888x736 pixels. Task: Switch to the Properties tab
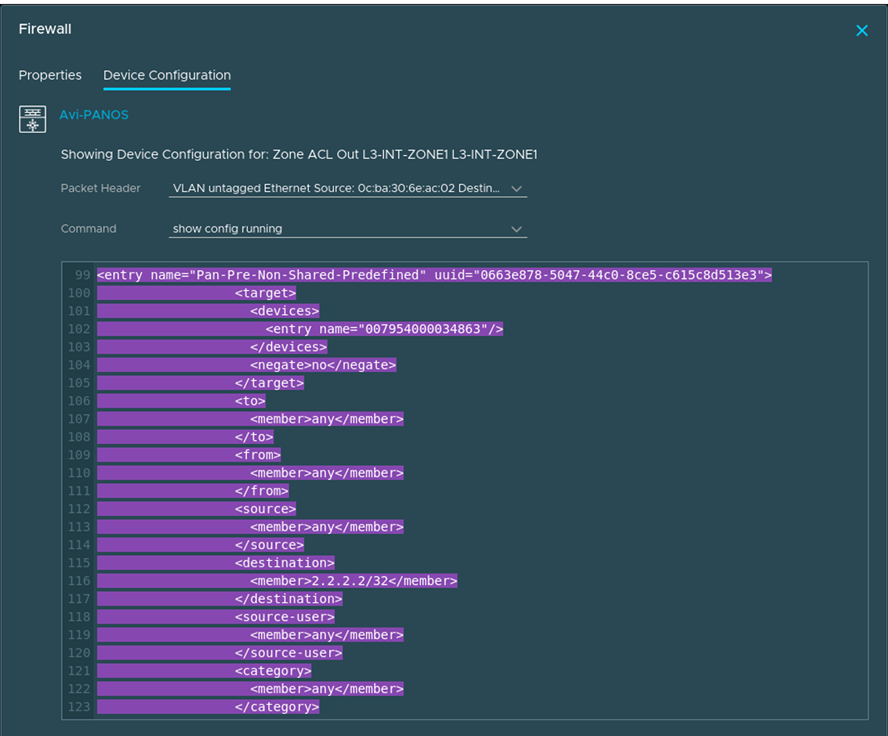[50, 75]
